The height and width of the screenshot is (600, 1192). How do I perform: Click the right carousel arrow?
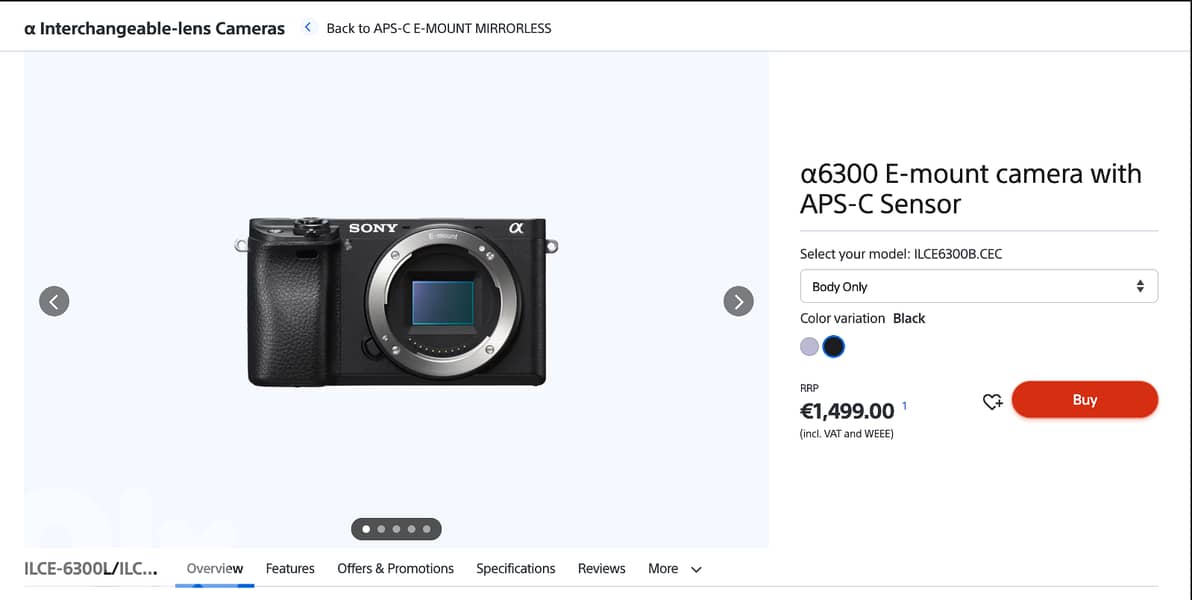(x=738, y=301)
